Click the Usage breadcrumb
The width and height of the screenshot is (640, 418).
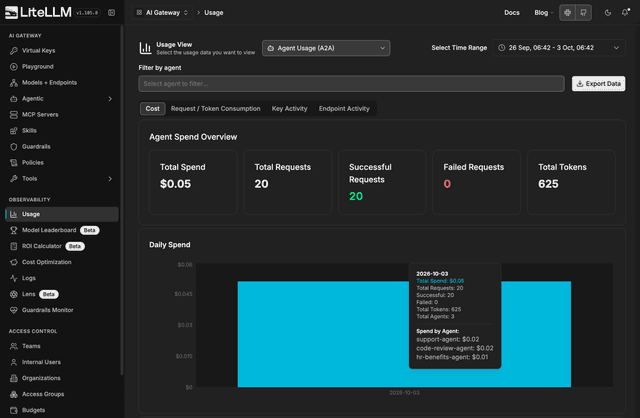tap(213, 13)
